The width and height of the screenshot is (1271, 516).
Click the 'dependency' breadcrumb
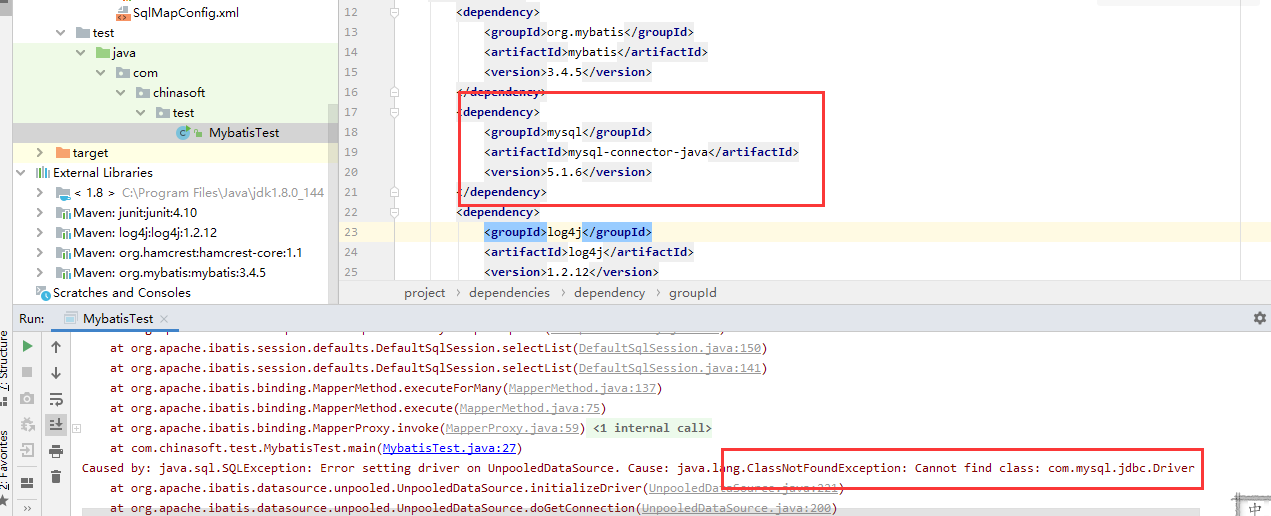(610, 293)
